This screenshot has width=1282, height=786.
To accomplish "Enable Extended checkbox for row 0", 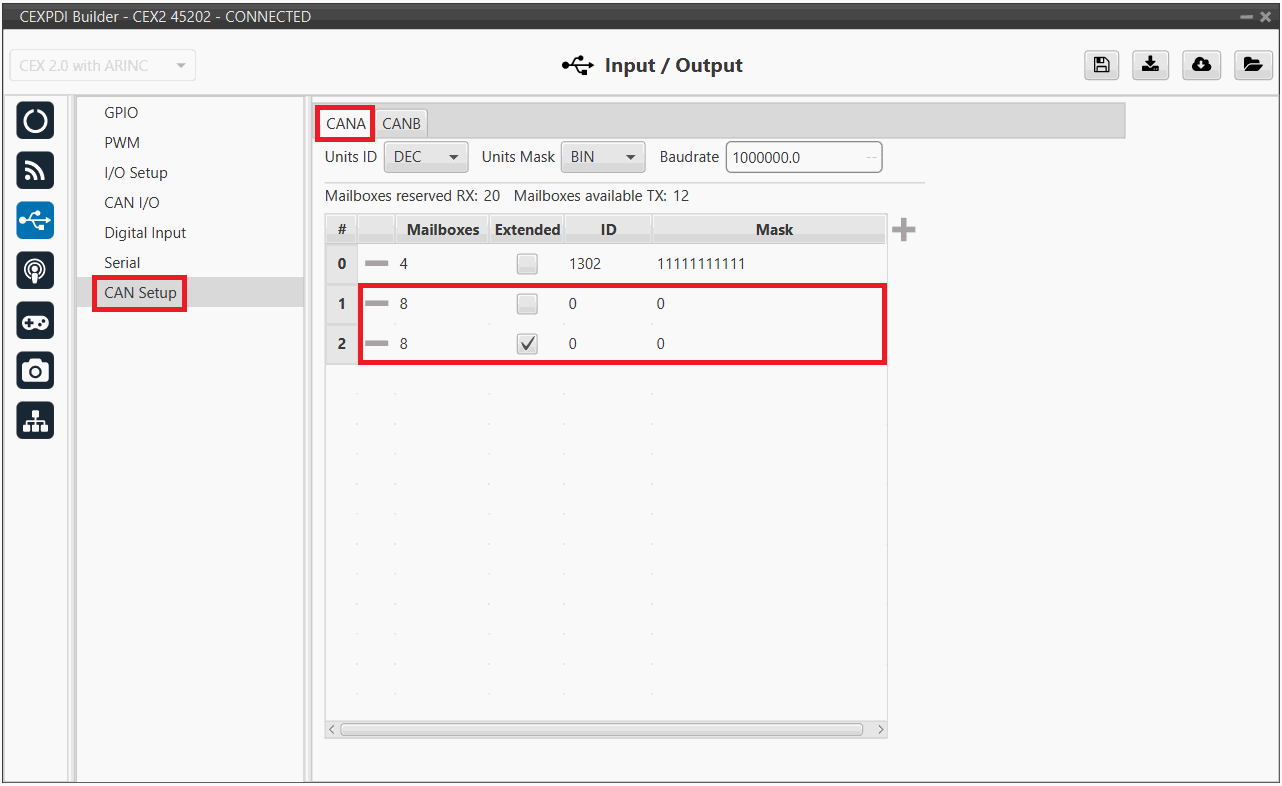I will point(527,264).
